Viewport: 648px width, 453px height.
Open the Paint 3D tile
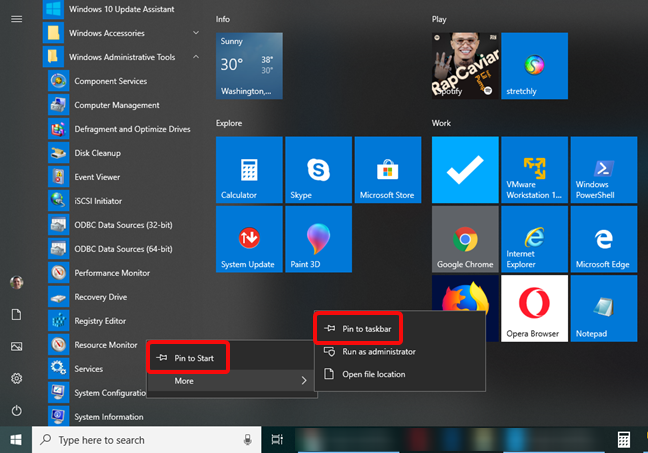tap(317, 240)
